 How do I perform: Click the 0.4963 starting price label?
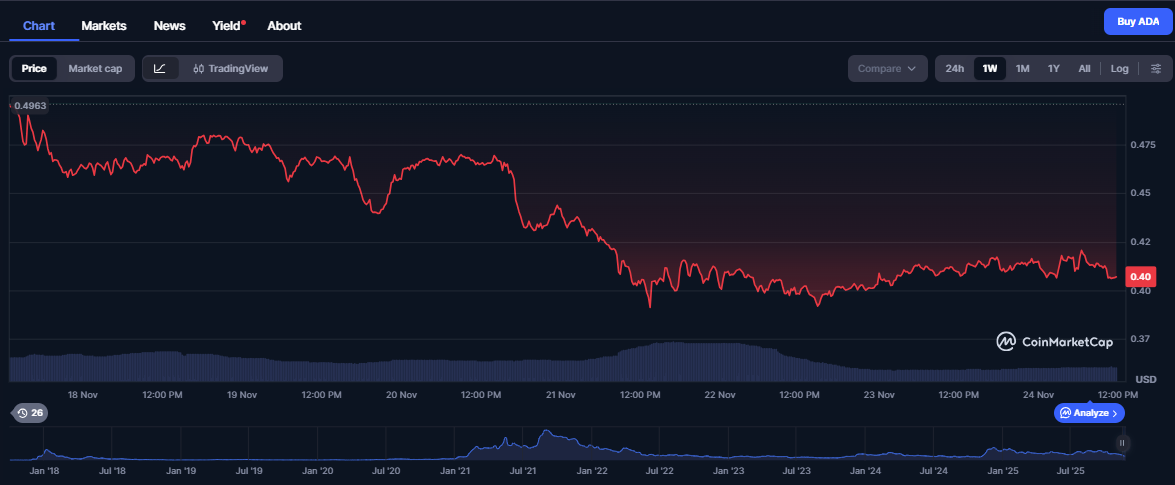(x=30, y=105)
